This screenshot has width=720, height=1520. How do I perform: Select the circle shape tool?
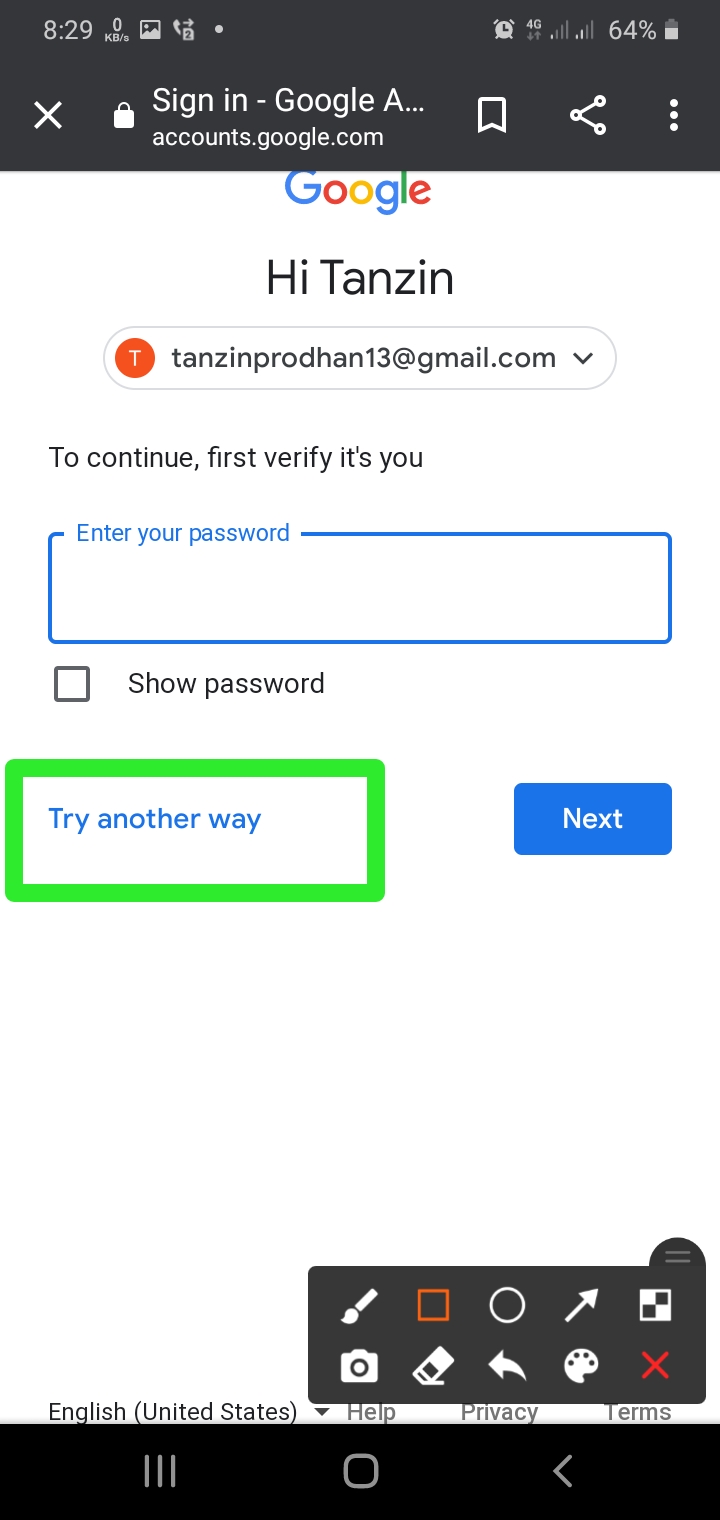coord(507,1305)
